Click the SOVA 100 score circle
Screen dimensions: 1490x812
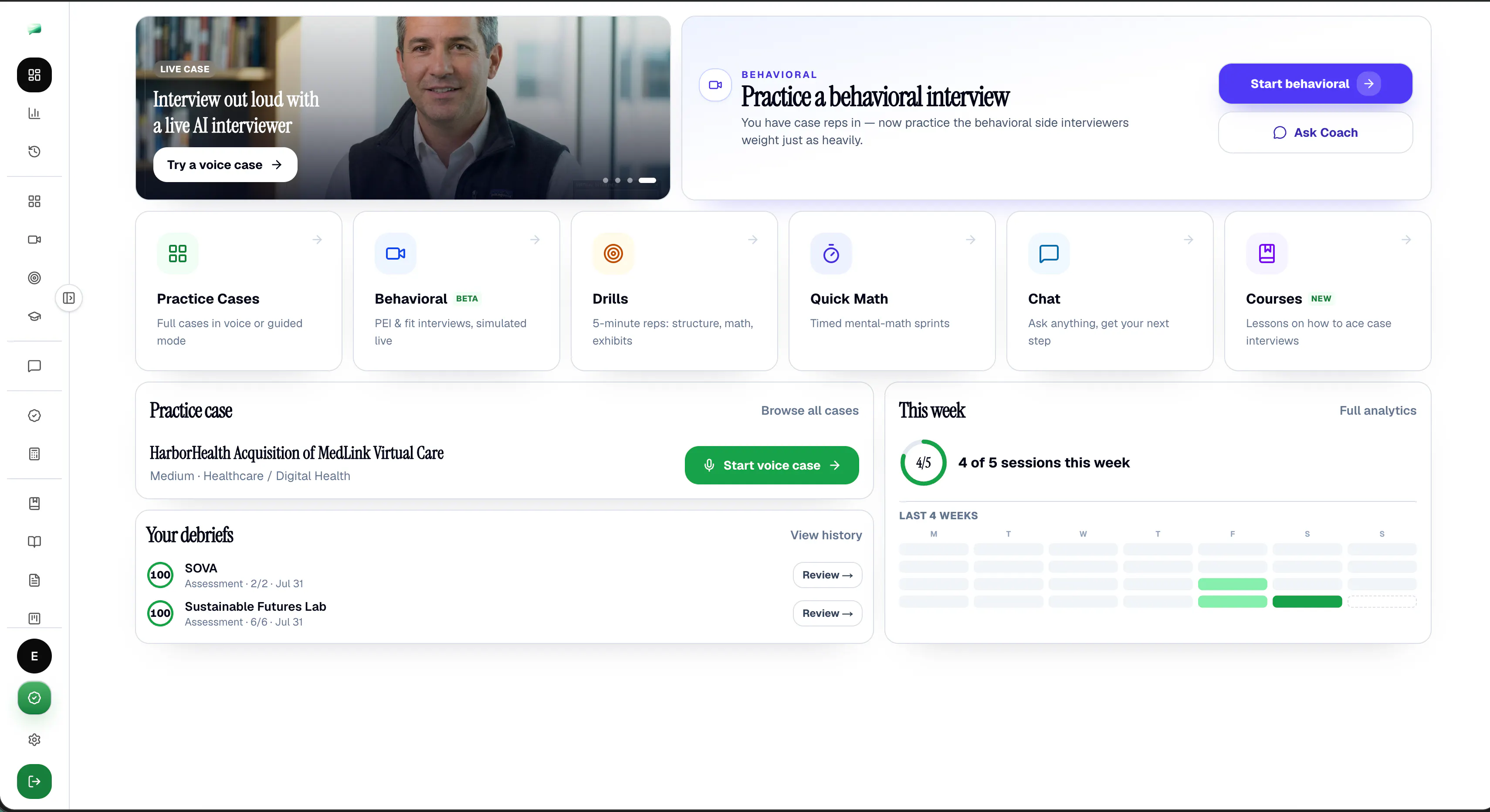(x=160, y=575)
